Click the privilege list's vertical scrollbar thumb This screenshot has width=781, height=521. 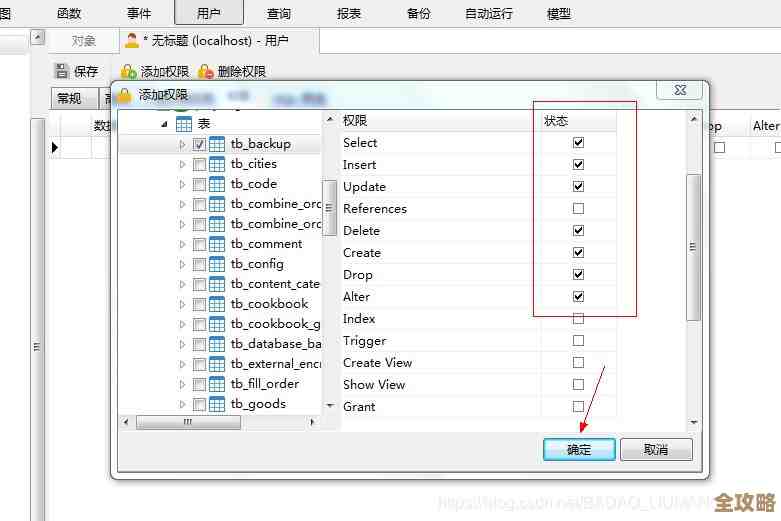(693, 247)
